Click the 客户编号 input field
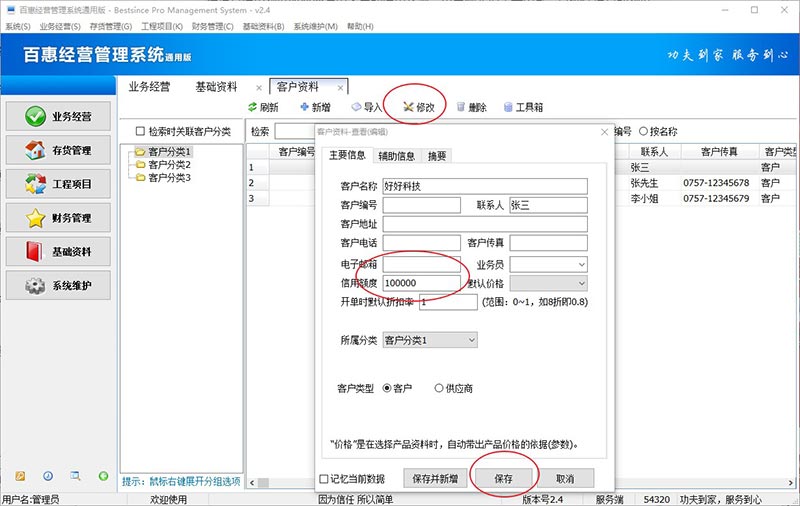Screen dimensions: 800x506 [421, 205]
